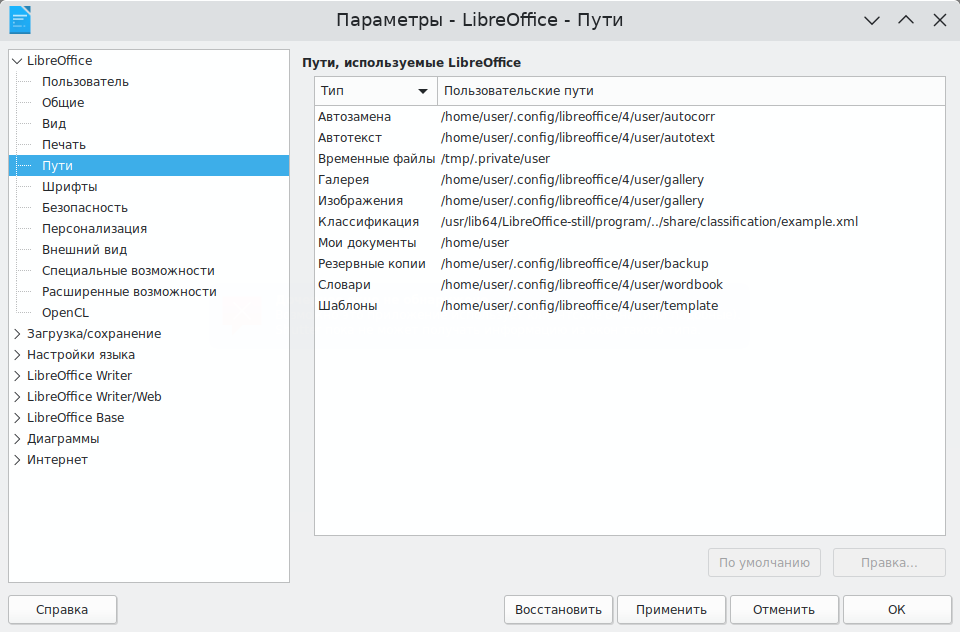Expand the Интернет node
The width and height of the screenshot is (960, 632).
click(17, 459)
